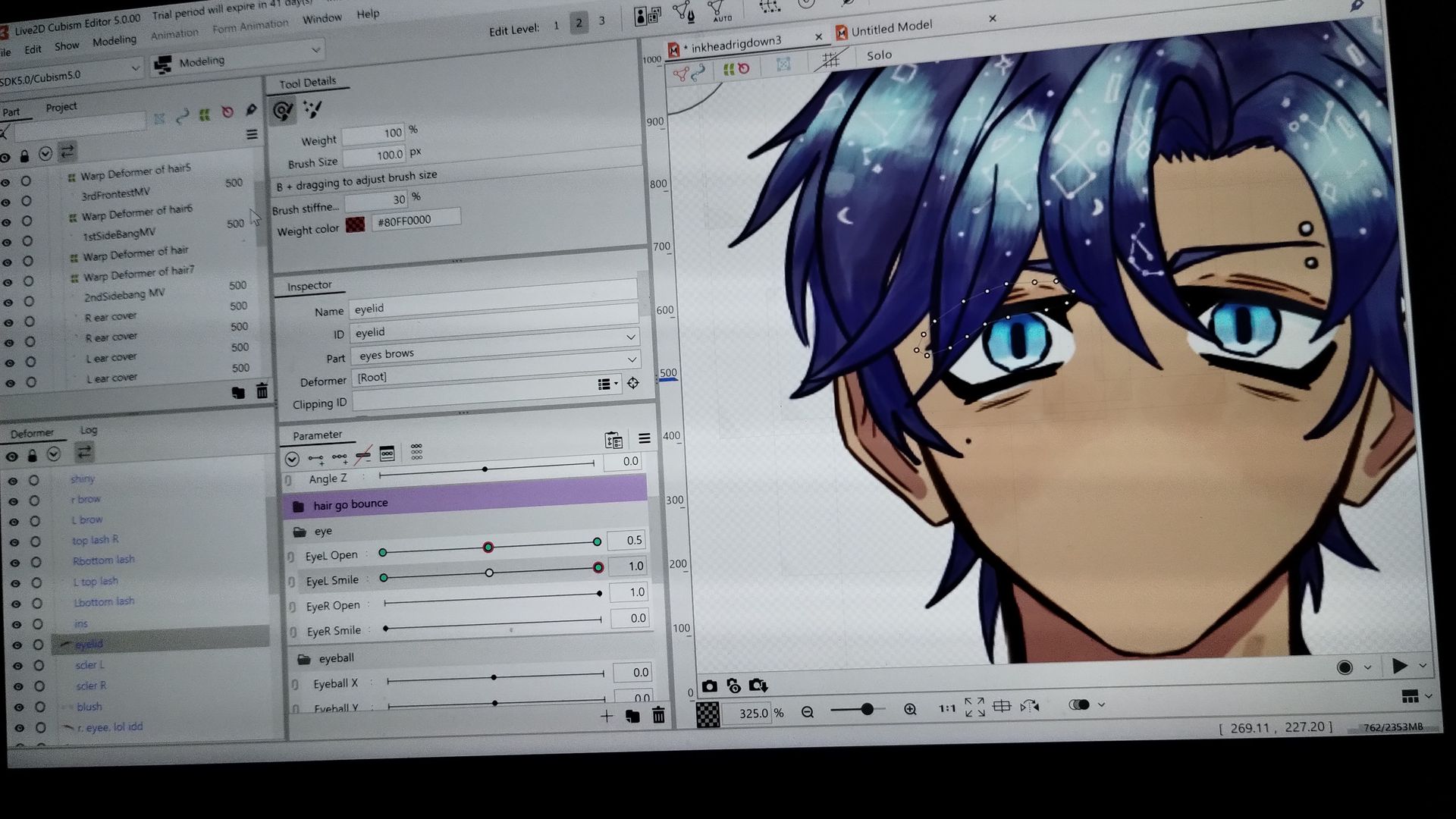Click the parameter settings window icon
This screenshot has width=1456, height=819.
tap(387, 454)
